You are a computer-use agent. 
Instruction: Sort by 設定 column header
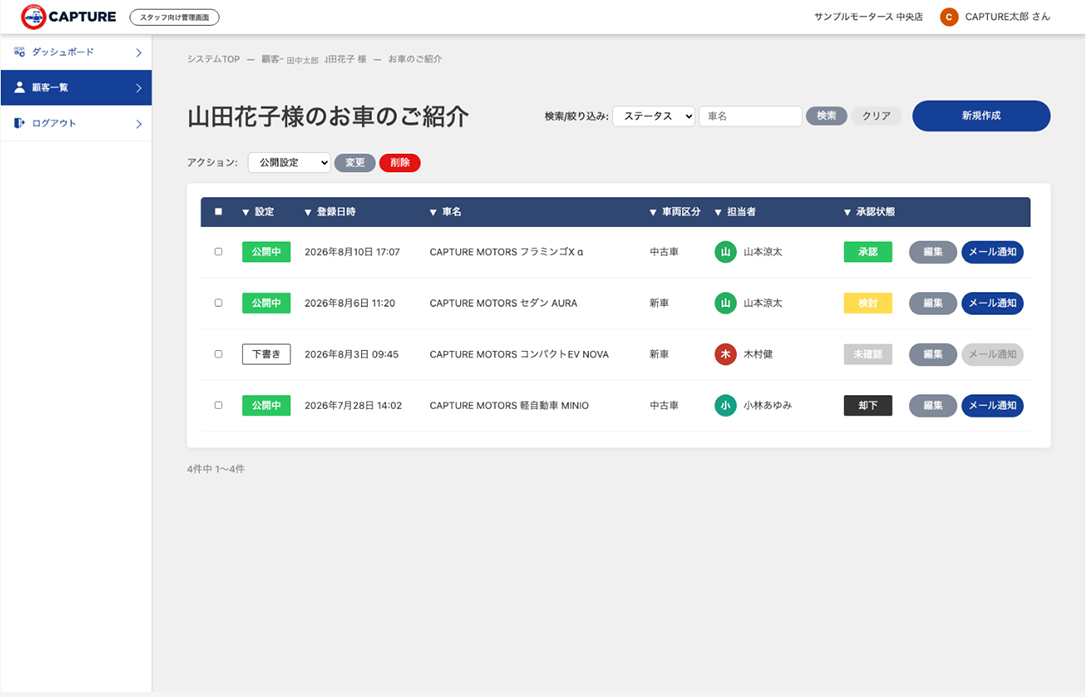[x=258, y=212]
